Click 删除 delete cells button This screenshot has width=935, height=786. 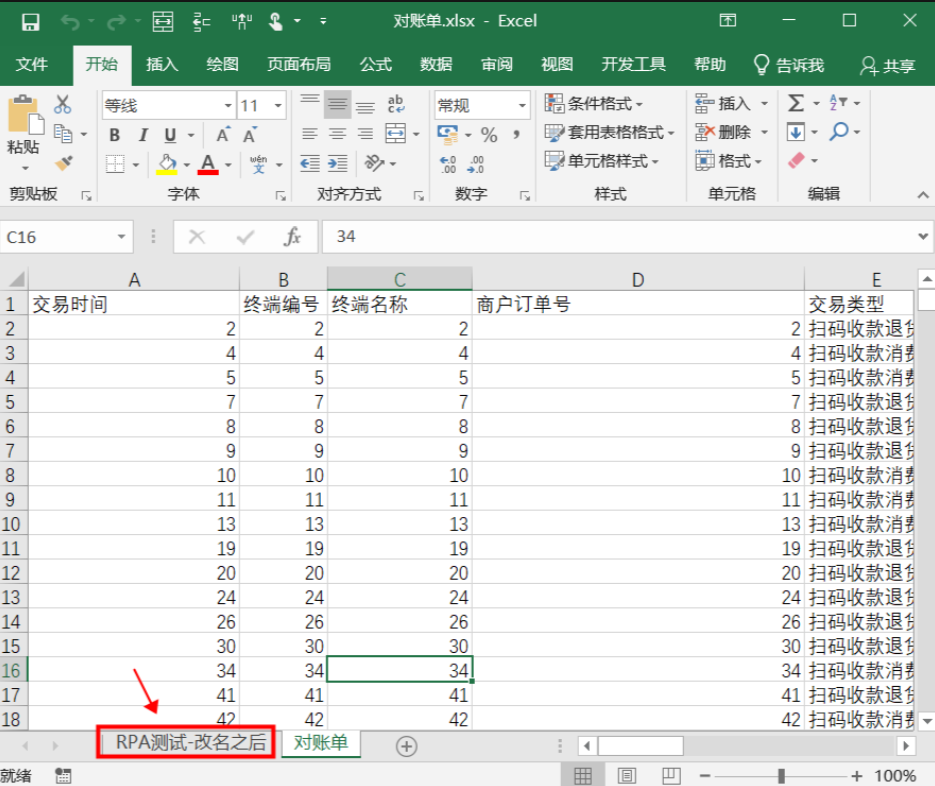pyautogui.click(x=723, y=132)
